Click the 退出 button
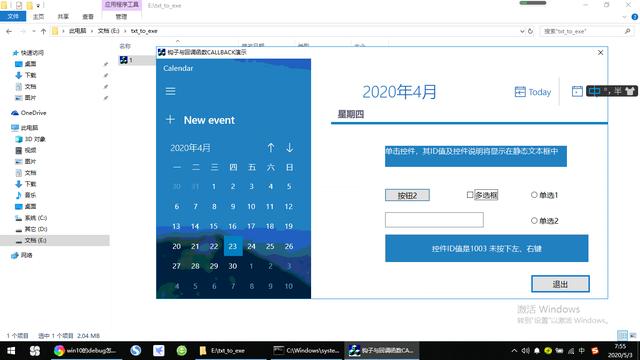Image resolution: width=640 pixels, height=360 pixels. point(560,284)
